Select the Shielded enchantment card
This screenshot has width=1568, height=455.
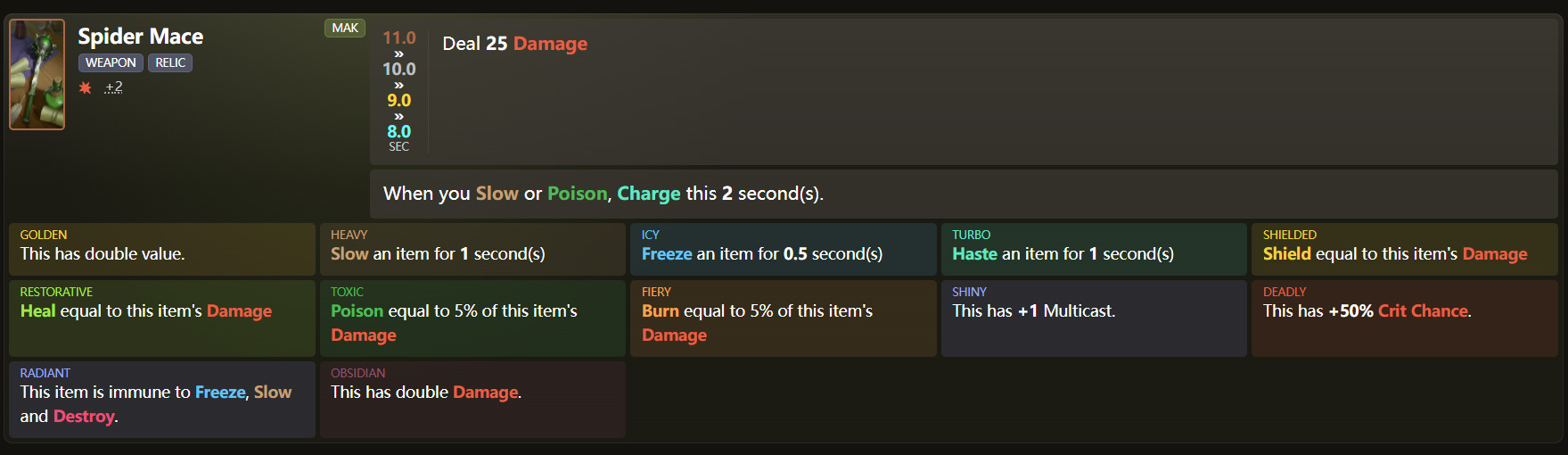(1404, 248)
